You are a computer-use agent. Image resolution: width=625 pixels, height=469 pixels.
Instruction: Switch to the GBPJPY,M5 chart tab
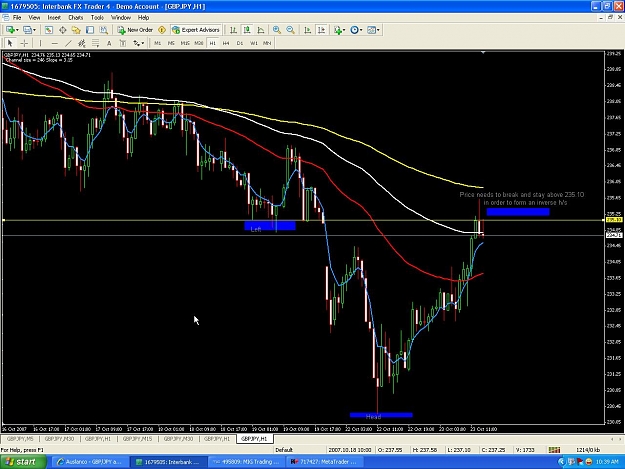click(20, 439)
